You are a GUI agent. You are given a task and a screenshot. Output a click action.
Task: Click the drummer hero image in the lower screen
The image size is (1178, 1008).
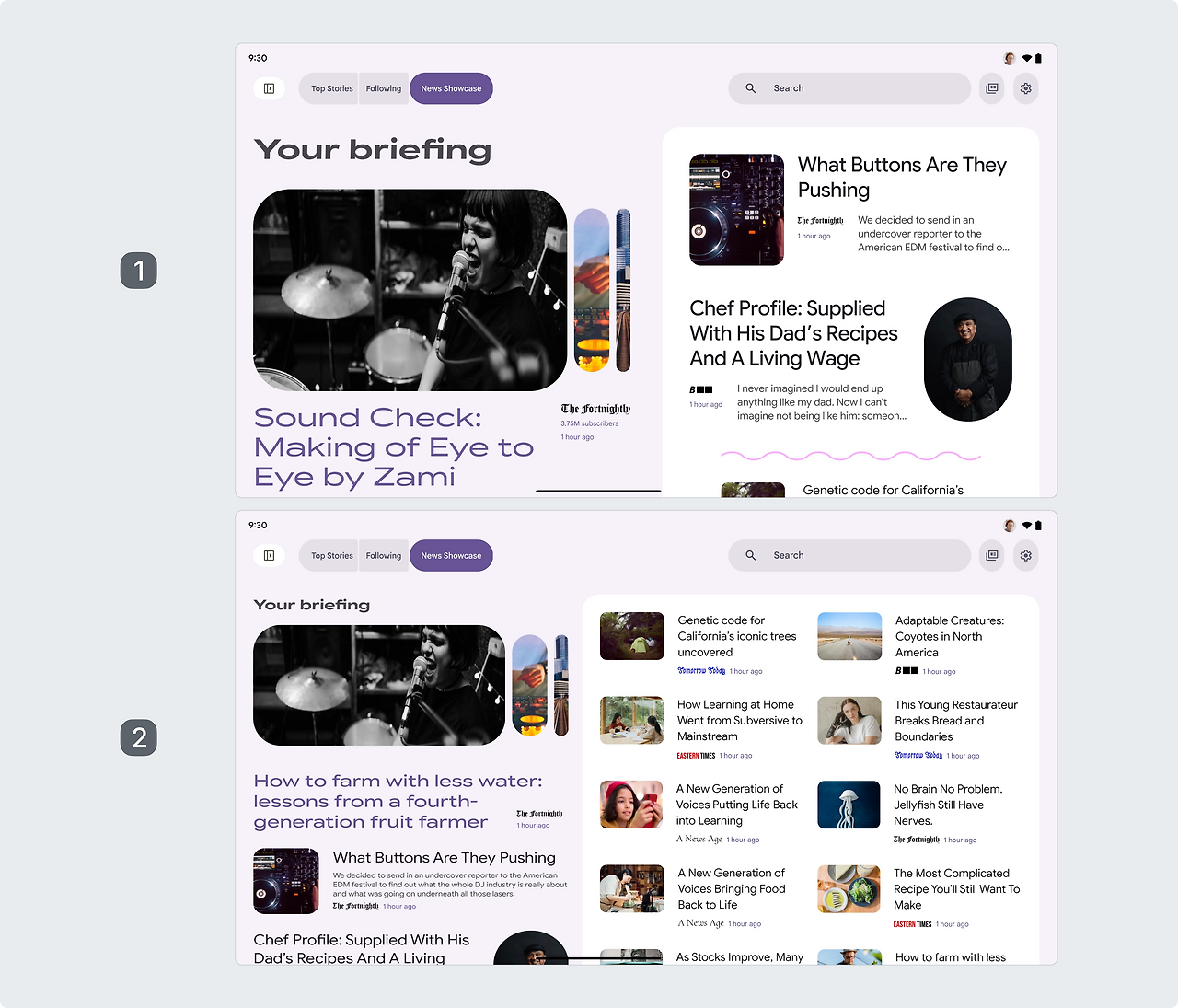click(x=379, y=685)
